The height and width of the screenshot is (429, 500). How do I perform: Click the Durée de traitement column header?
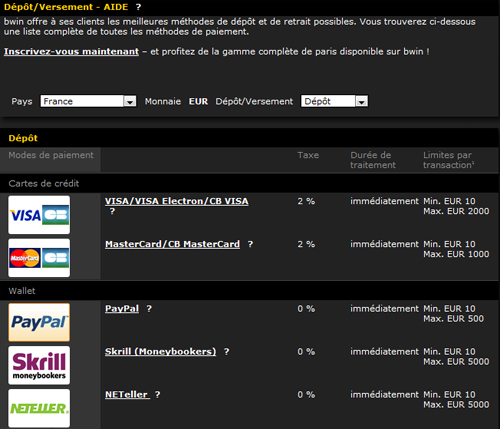[x=373, y=160]
